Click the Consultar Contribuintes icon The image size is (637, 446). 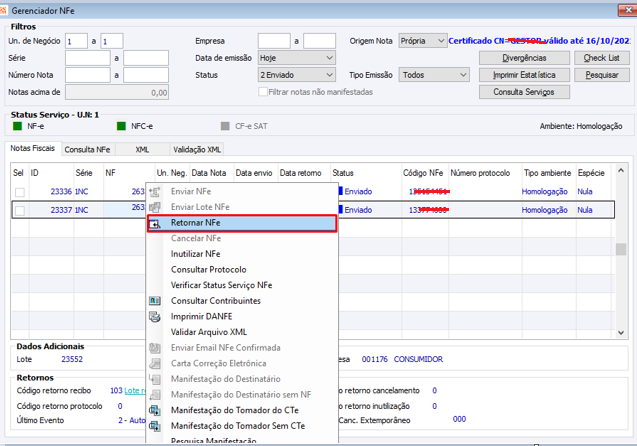(155, 301)
